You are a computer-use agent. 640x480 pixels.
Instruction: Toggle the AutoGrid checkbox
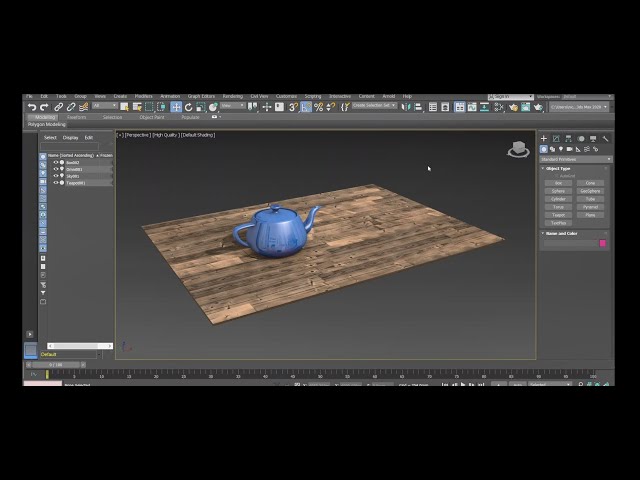(556, 176)
